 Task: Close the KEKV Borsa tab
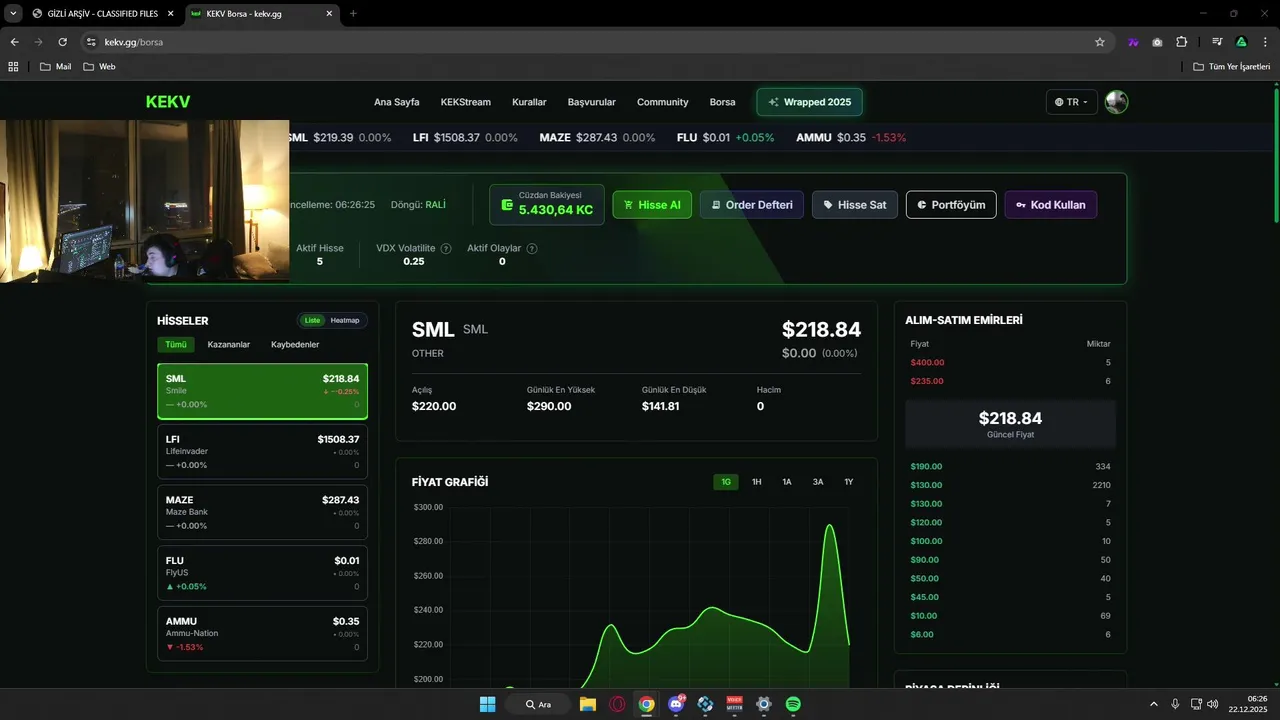pos(328,14)
